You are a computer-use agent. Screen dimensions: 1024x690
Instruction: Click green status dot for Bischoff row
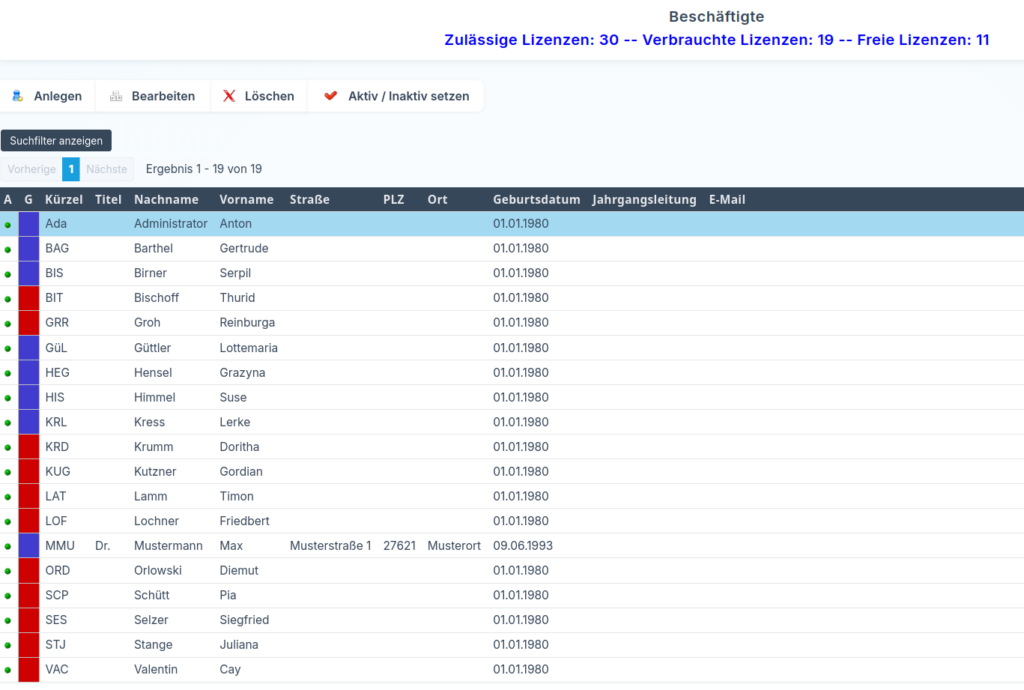coord(8,299)
